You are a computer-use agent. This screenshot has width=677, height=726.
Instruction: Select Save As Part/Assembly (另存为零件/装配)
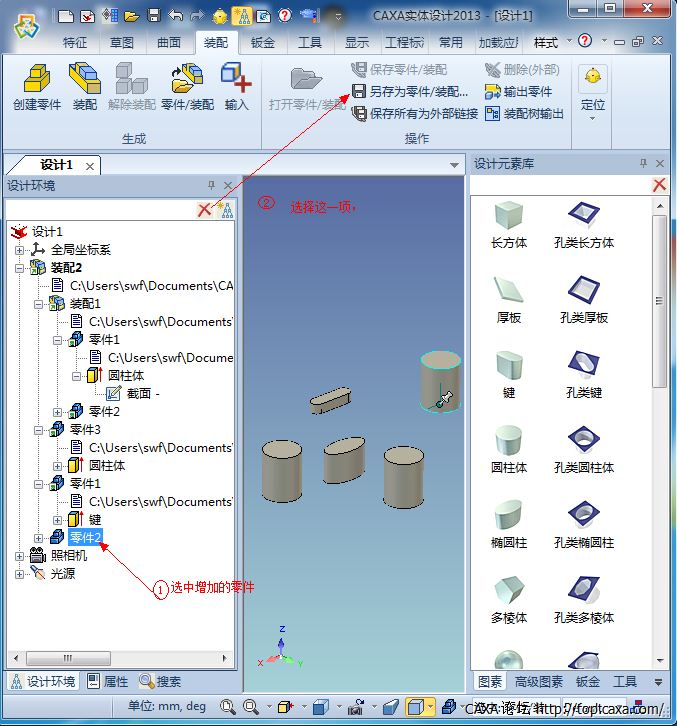point(410,91)
